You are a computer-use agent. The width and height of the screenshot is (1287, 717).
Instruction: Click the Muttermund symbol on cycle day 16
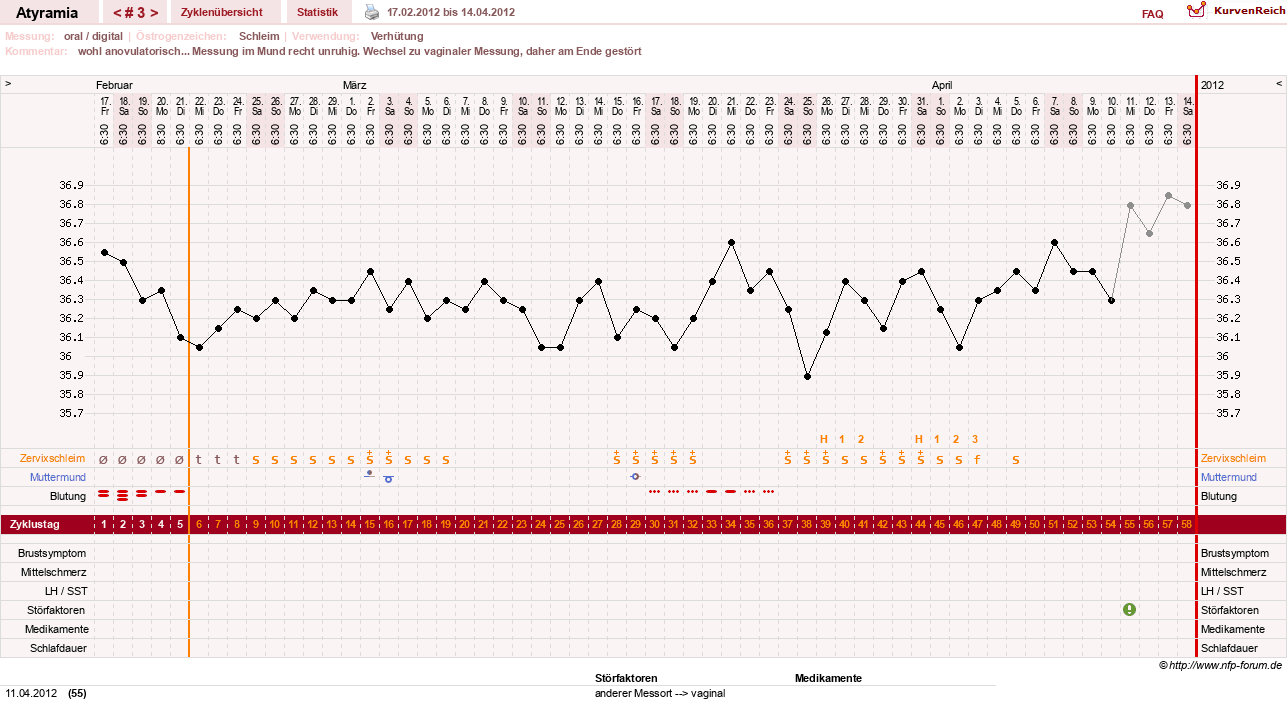coord(389,479)
